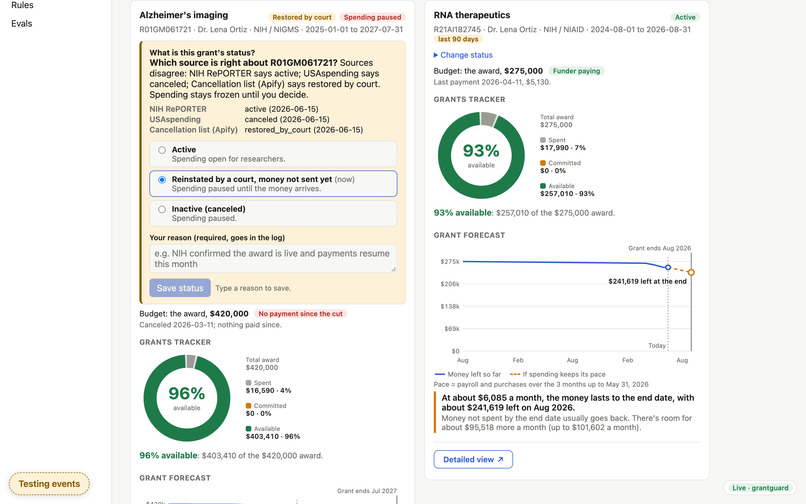Click orange Committed swatch under $420,000 award
The image size is (806, 504).
click(x=248, y=406)
